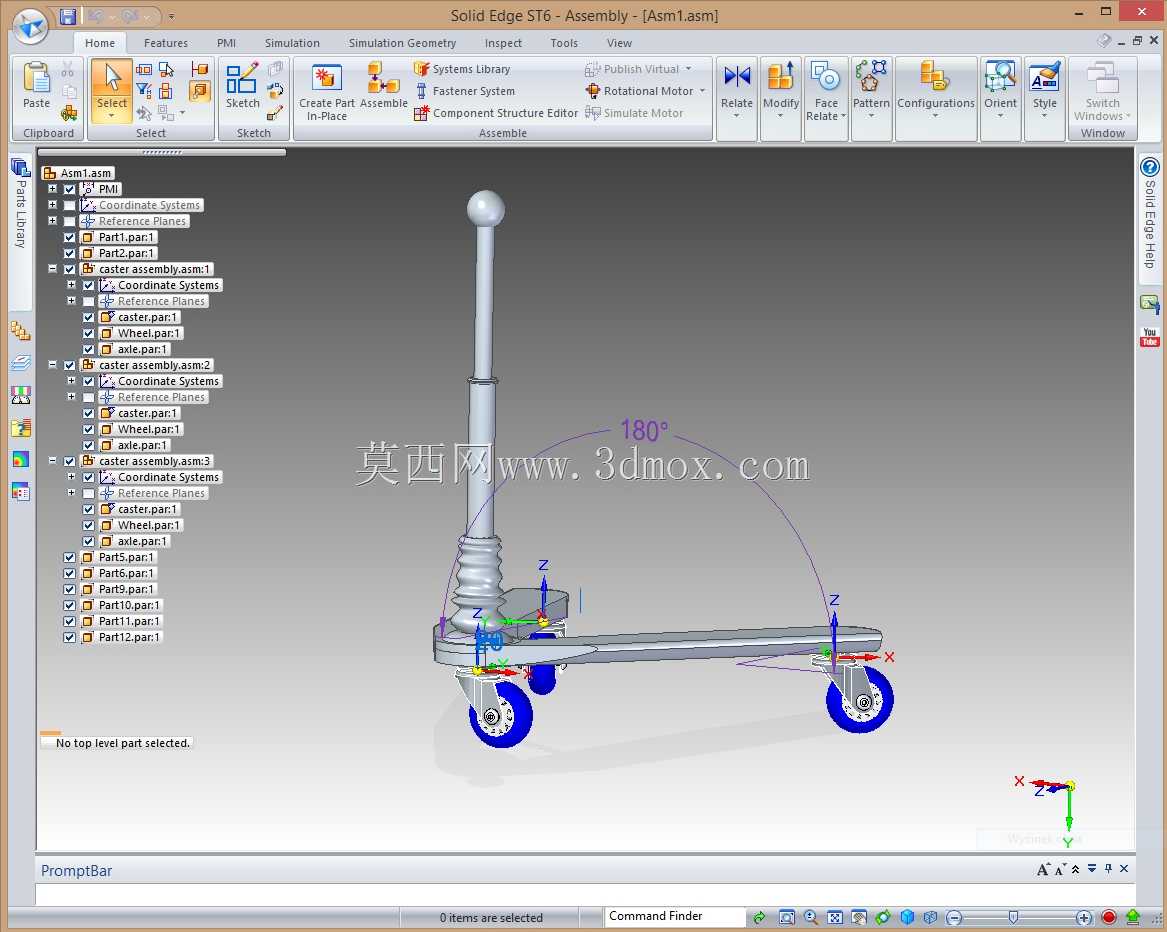This screenshot has width=1167, height=932.
Task: Open the View ribbon tab
Action: (618, 43)
